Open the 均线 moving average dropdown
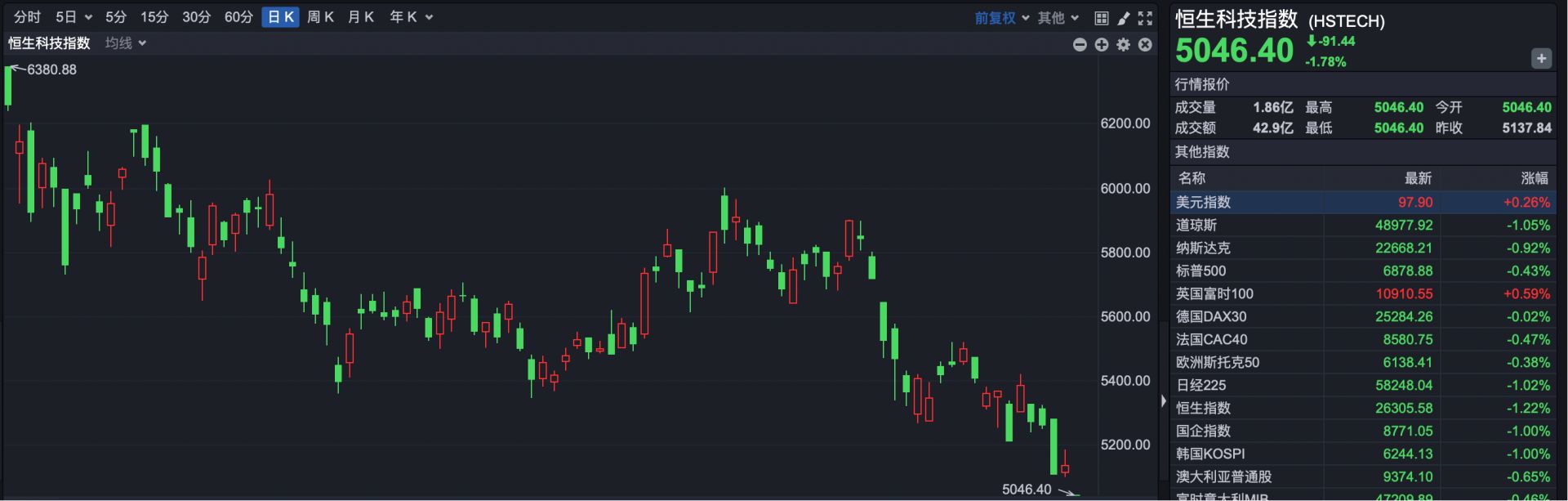The width and height of the screenshot is (1568, 501). coord(125,43)
